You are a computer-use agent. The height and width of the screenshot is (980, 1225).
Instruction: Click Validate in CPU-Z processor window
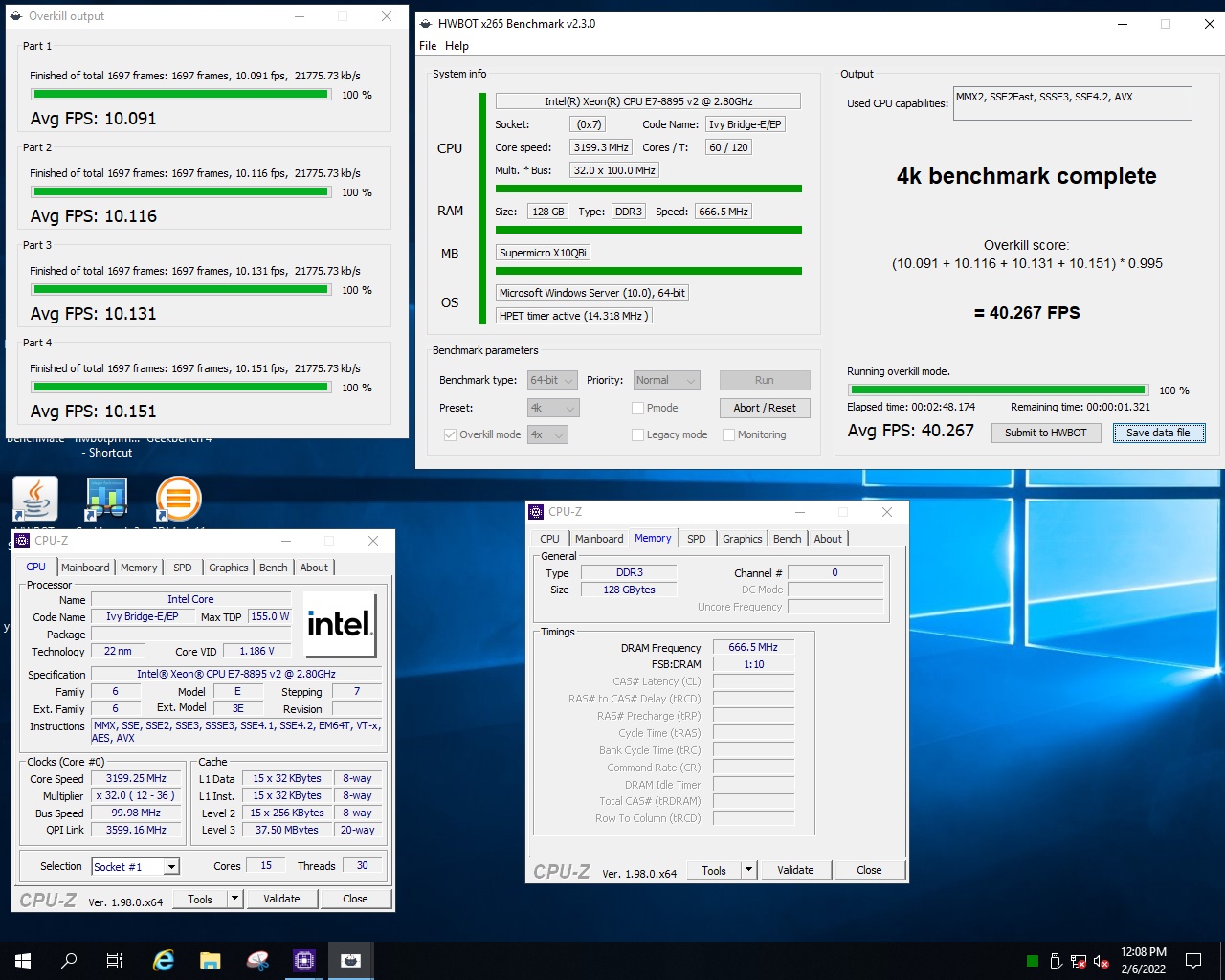point(281,899)
